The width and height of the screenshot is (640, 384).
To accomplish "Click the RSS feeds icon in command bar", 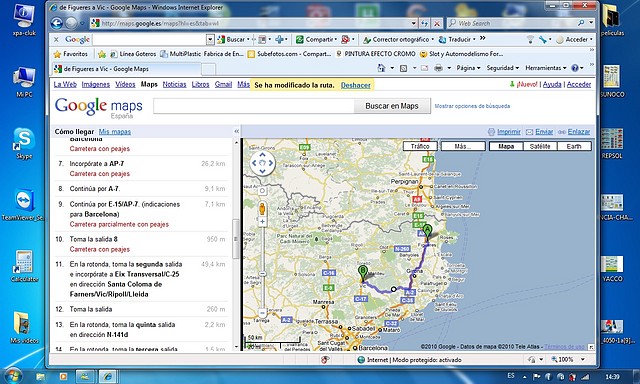I will pyautogui.click(x=403, y=68).
